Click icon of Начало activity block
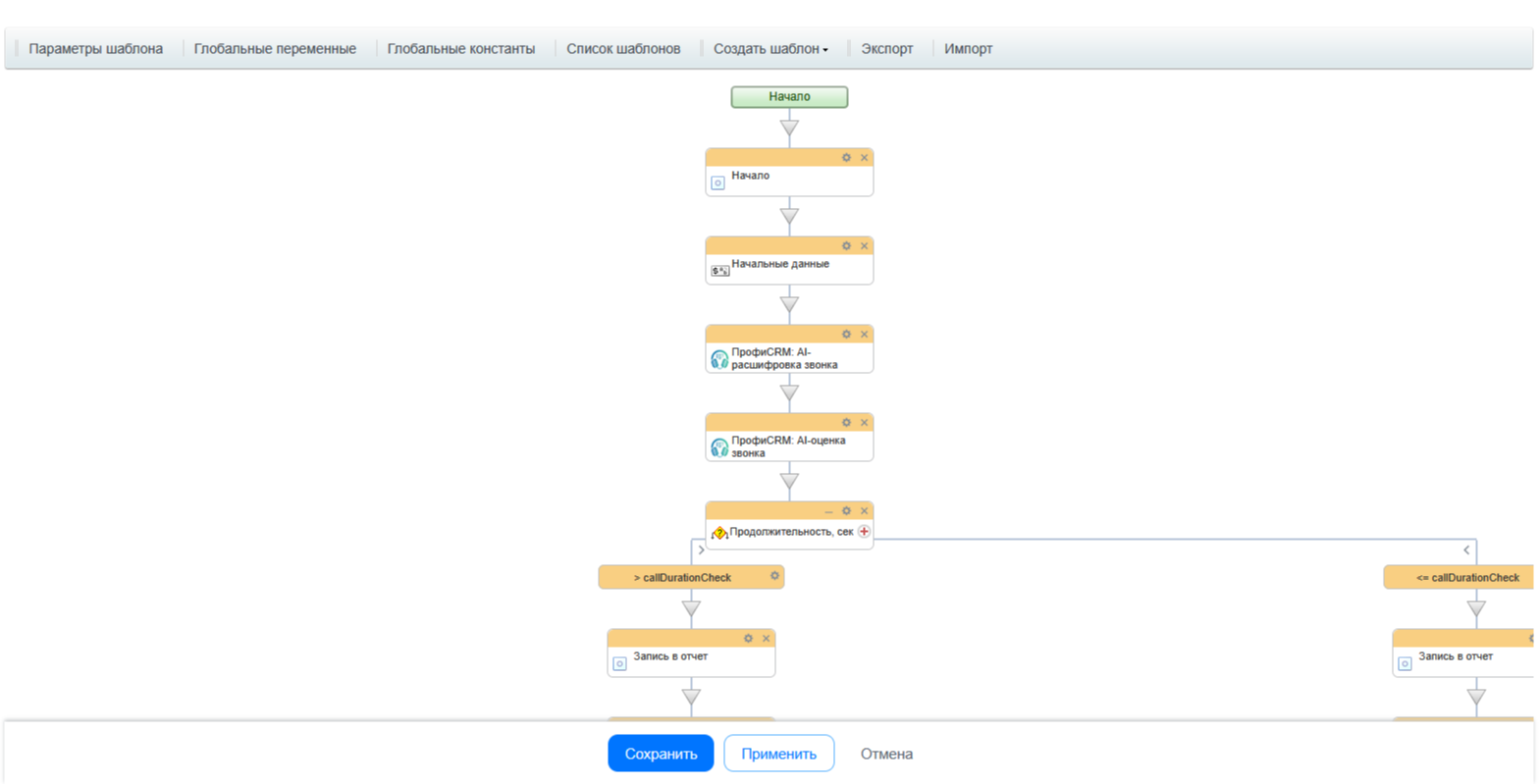 (717, 183)
